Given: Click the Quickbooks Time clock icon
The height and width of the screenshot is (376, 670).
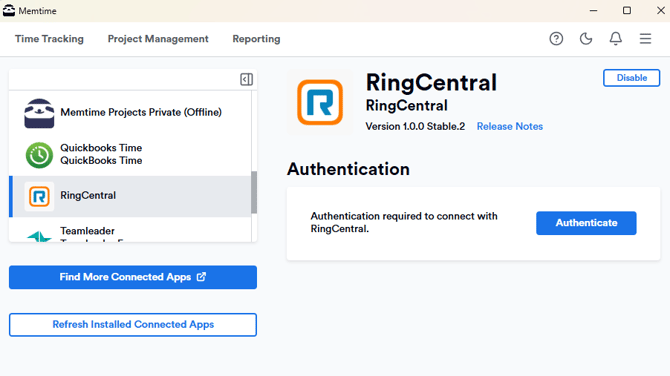Looking at the screenshot, I should tap(39, 155).
